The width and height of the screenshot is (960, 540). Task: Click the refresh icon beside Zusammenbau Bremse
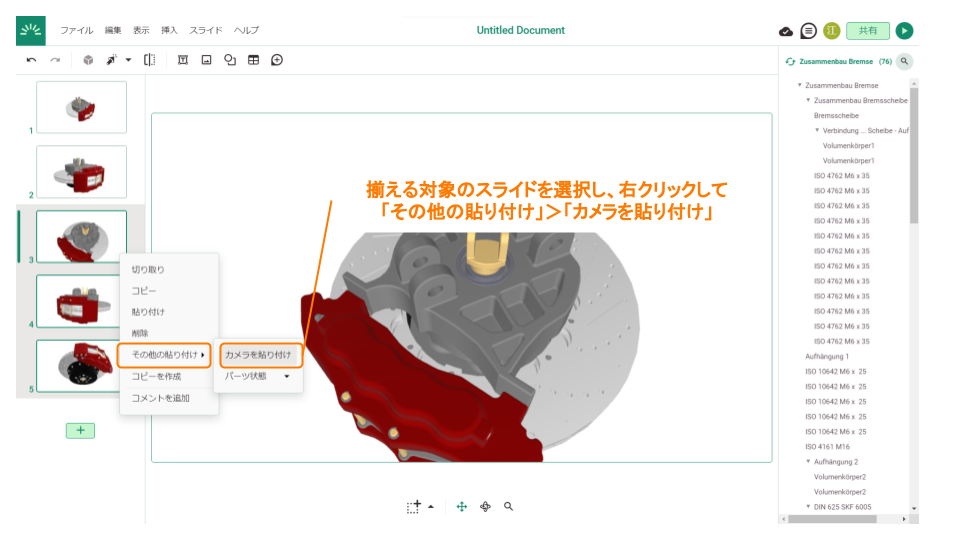coord(790,62)
